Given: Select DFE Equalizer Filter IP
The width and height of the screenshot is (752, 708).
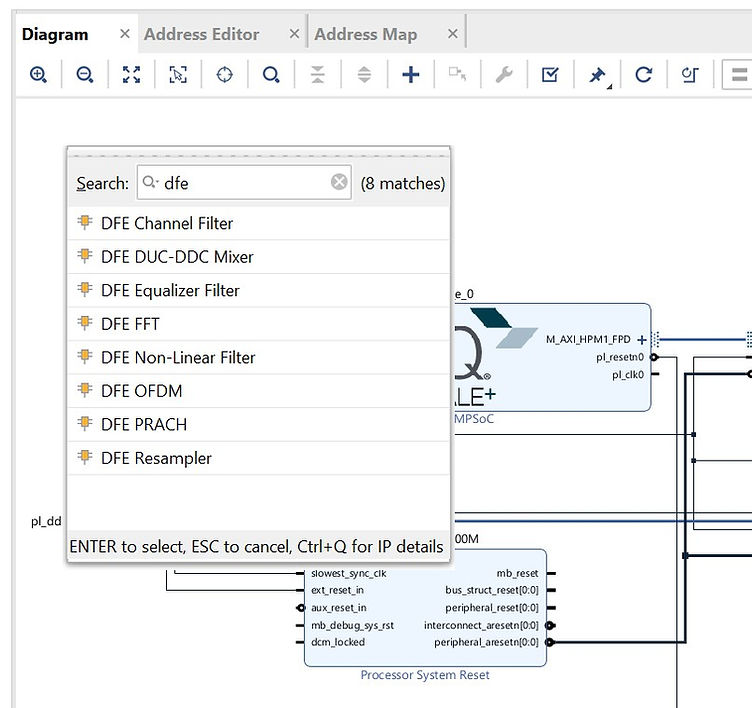Looking at the screenshot, I should click(258, 290).
